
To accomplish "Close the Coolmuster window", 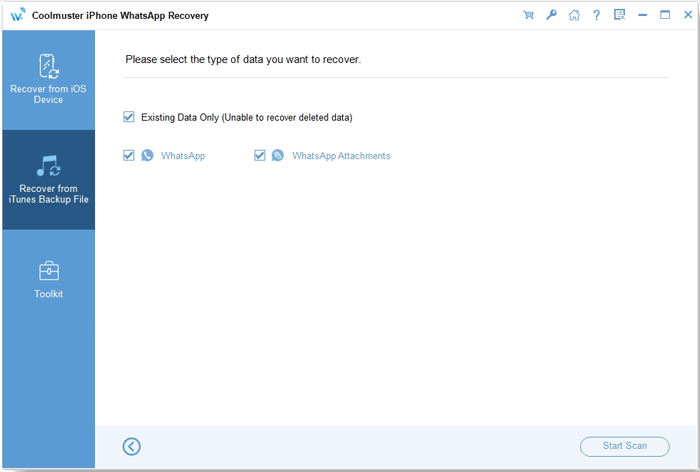I will pos(688,15).
